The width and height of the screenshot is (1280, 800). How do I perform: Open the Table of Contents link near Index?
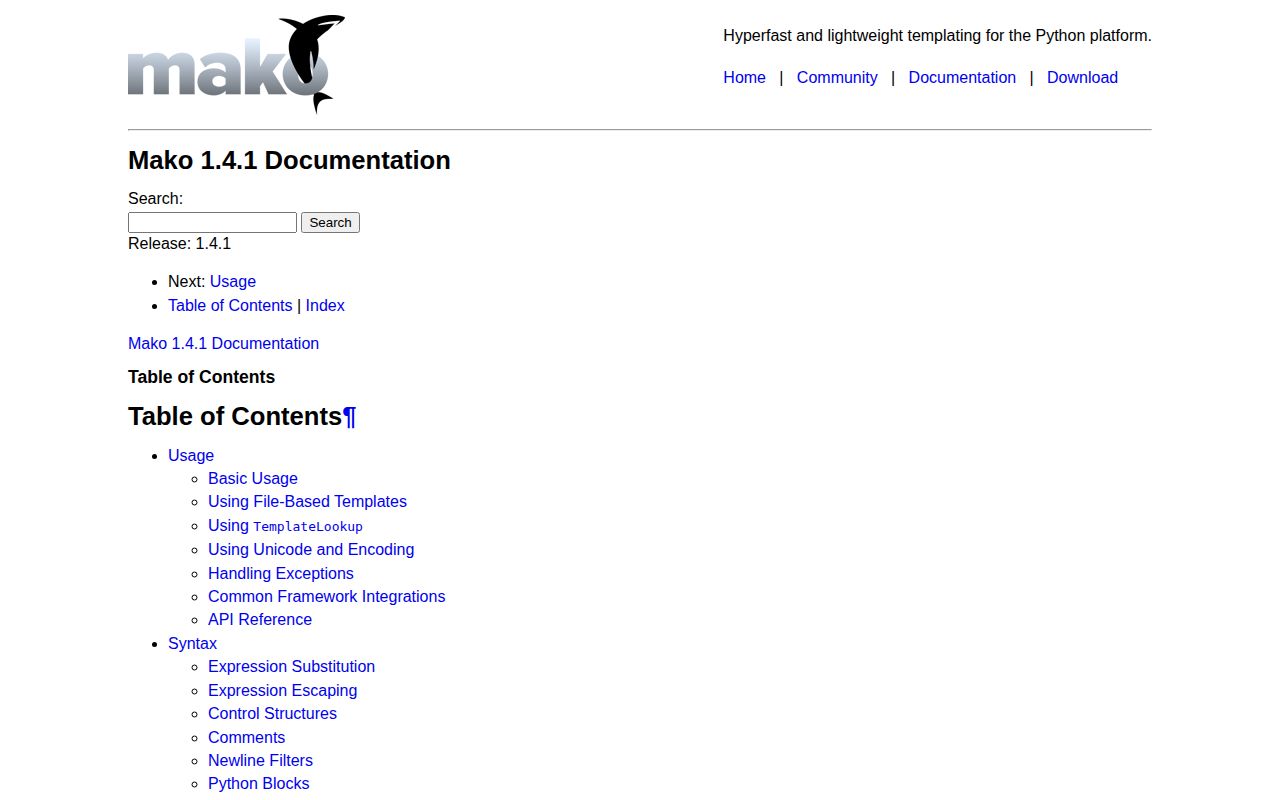click(x=230, y=305)
